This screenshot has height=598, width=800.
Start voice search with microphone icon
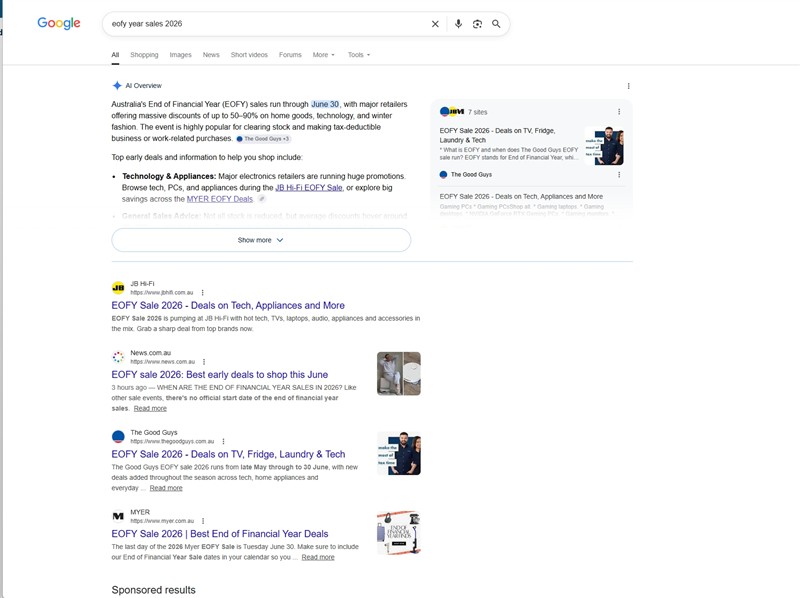click(x=458, y=24)
